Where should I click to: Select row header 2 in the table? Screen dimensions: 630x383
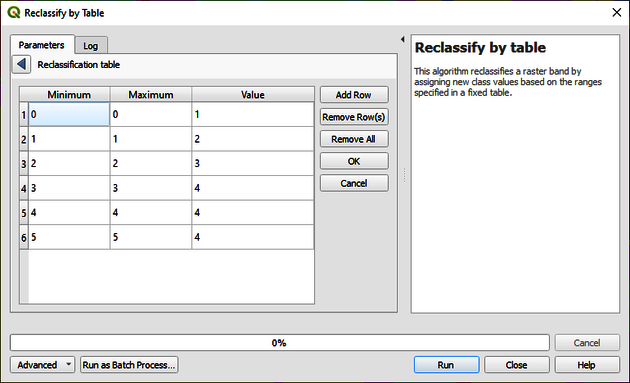[x=24, y=139]
